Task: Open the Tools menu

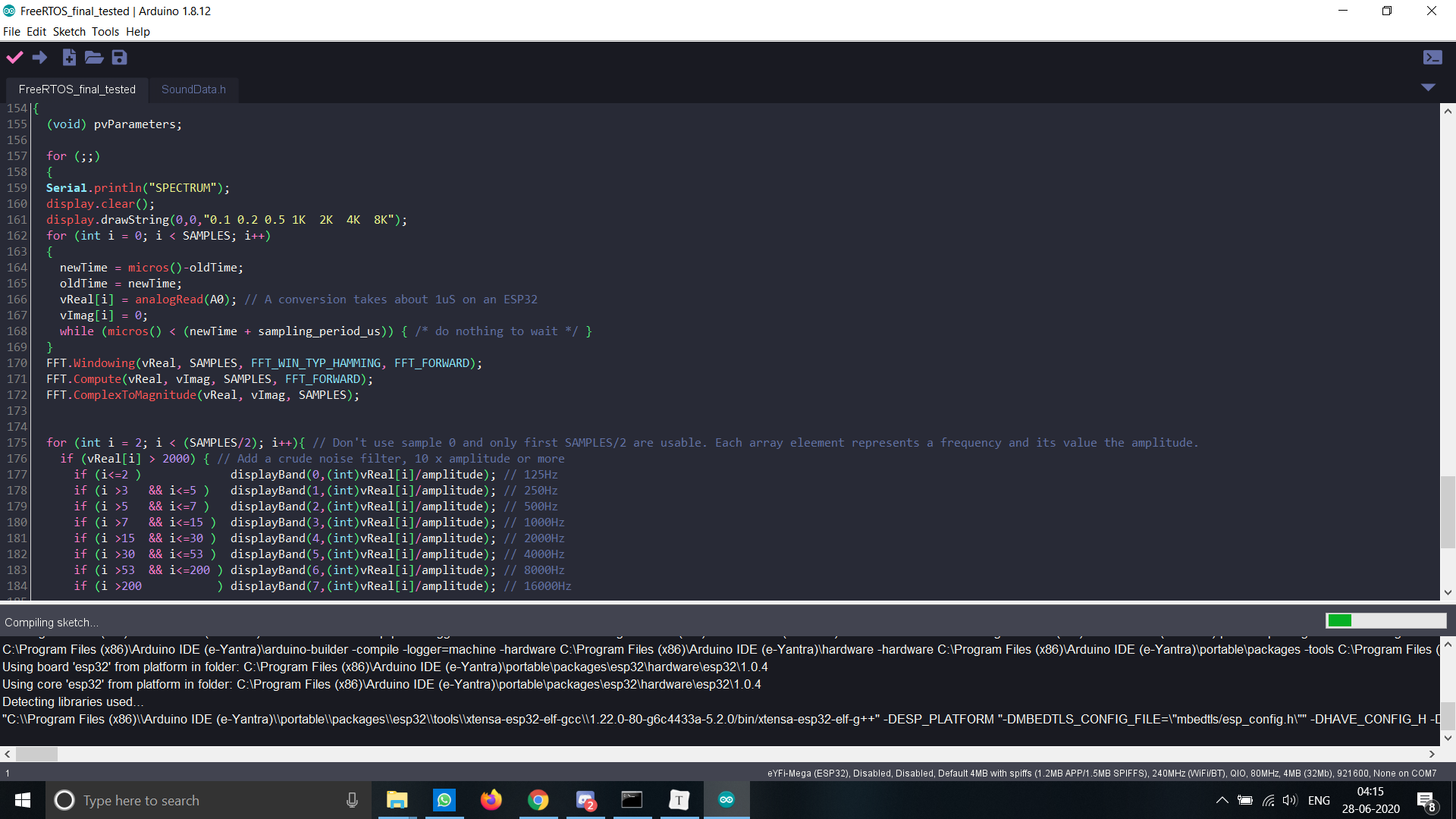Action: coord(105,32)
